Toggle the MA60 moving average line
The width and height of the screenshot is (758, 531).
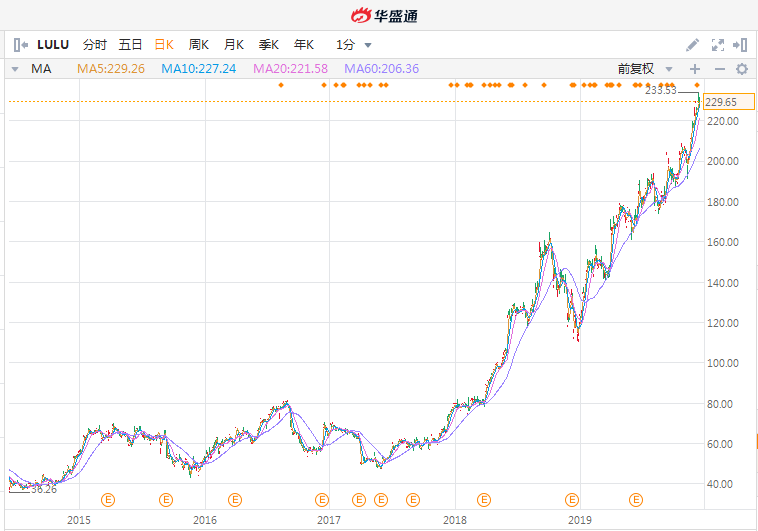[381, 69]
